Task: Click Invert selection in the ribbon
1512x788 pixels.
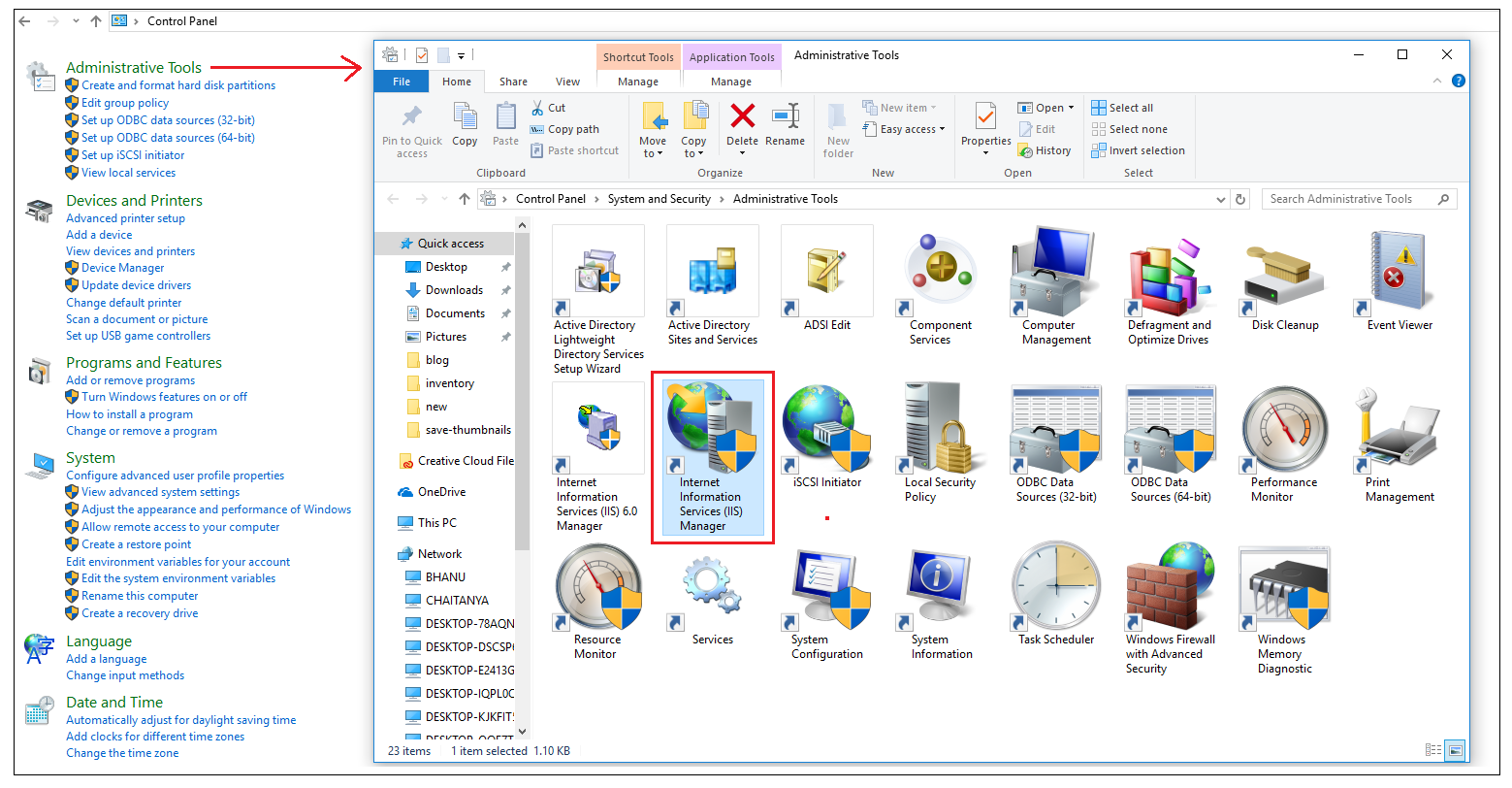Action: click(1138, 150)
